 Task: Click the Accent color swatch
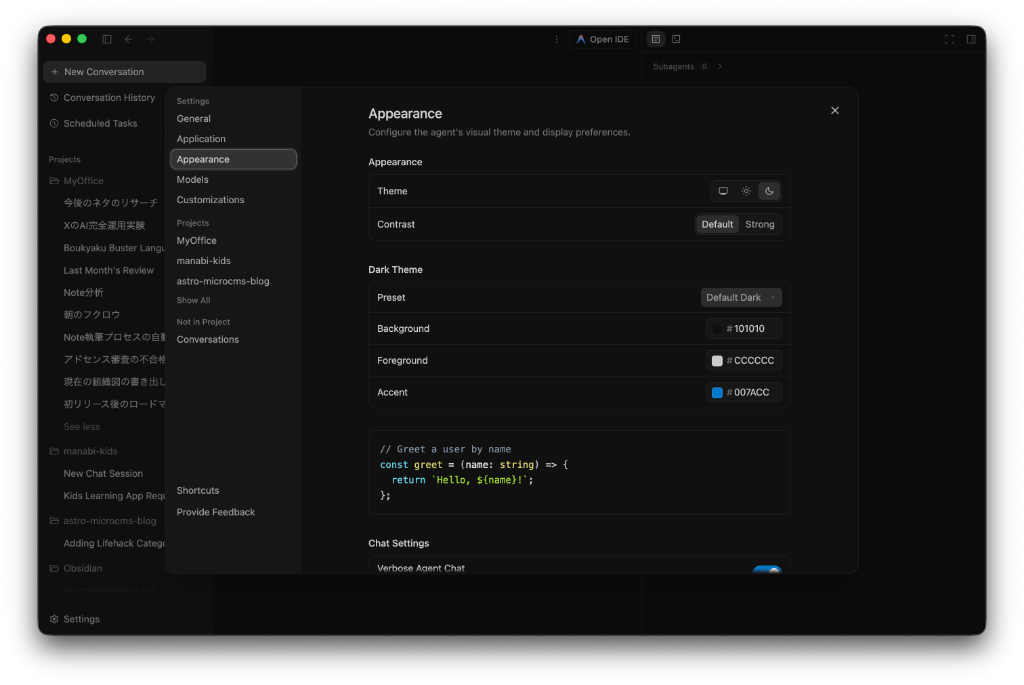717,393
